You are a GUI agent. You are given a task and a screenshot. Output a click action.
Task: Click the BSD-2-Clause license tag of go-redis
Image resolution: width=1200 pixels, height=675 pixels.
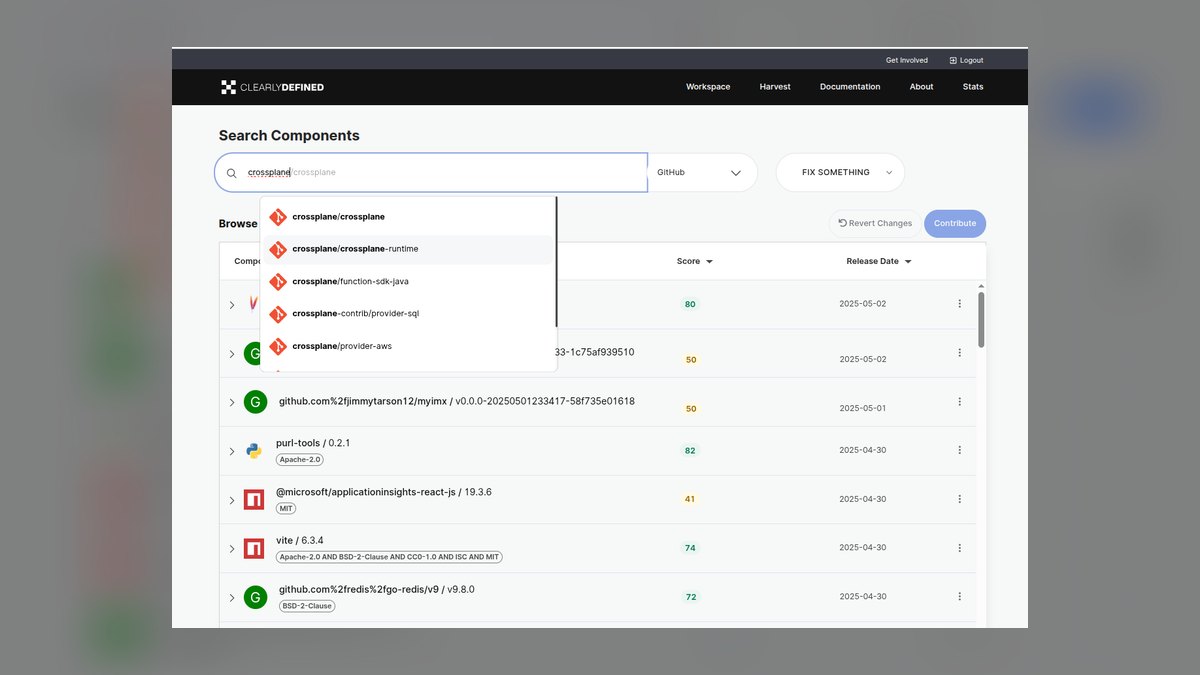pos(307,606)
